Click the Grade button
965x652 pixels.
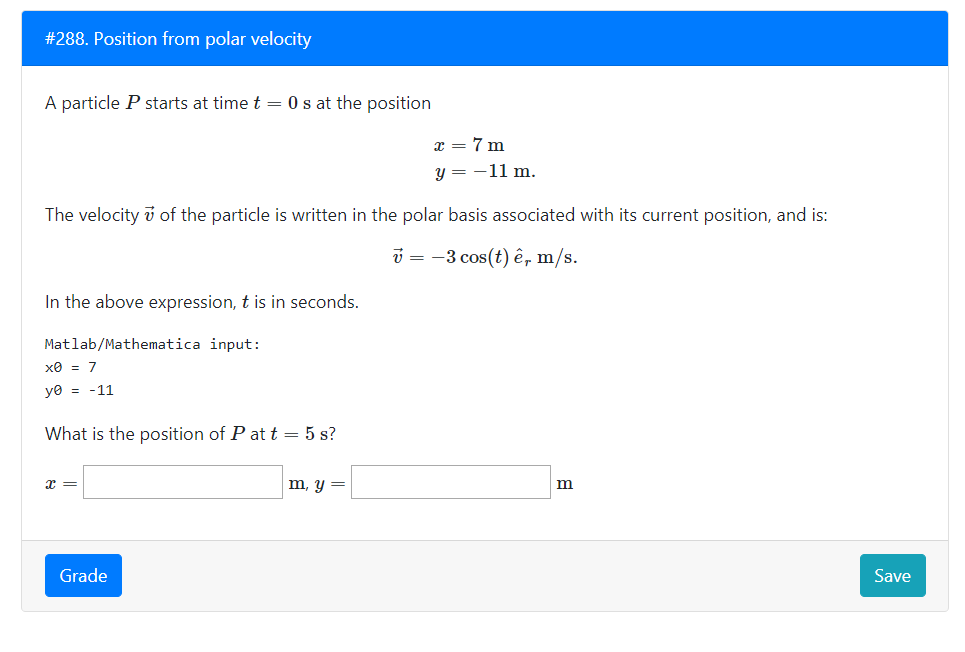coord(82,575)
